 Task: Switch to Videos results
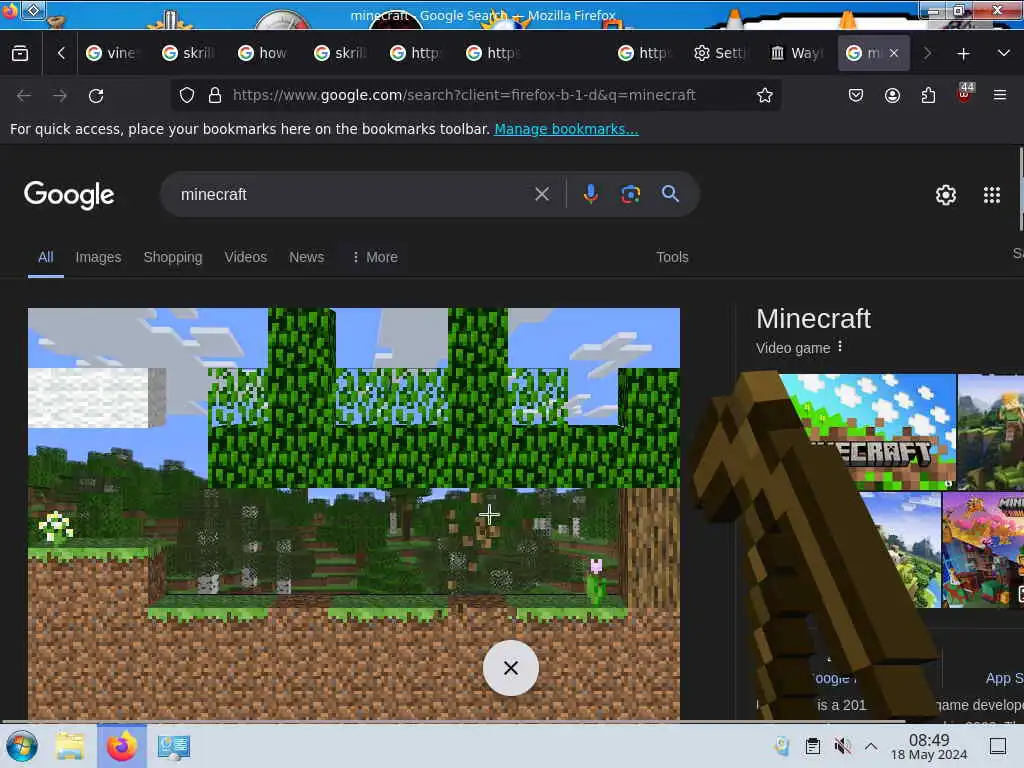click(x=246, y=257)
